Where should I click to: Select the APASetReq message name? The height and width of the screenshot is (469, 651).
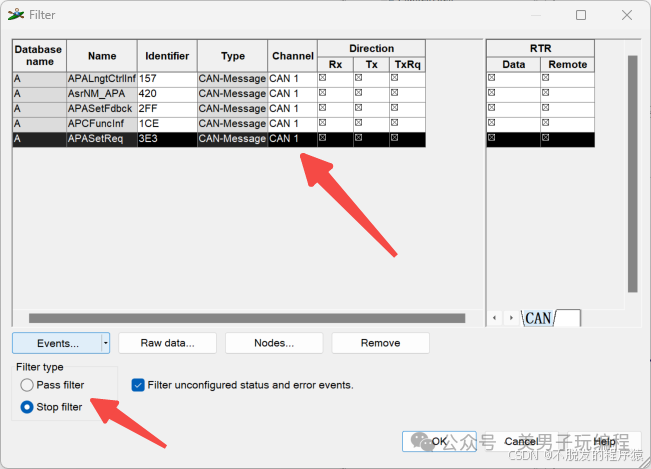(x=102, y=139)
